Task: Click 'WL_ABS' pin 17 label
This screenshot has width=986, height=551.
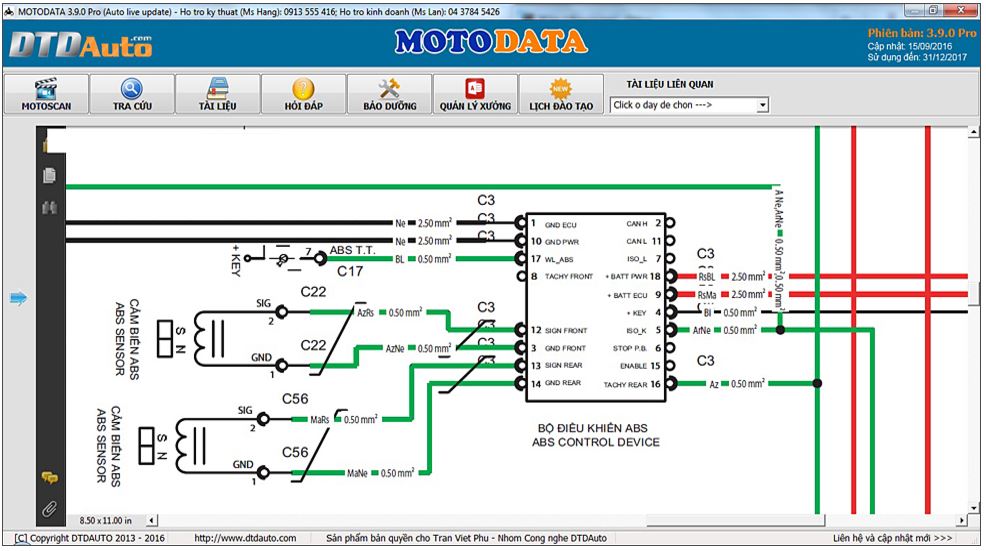Action: pyautogui.click(x=559, y=259)
